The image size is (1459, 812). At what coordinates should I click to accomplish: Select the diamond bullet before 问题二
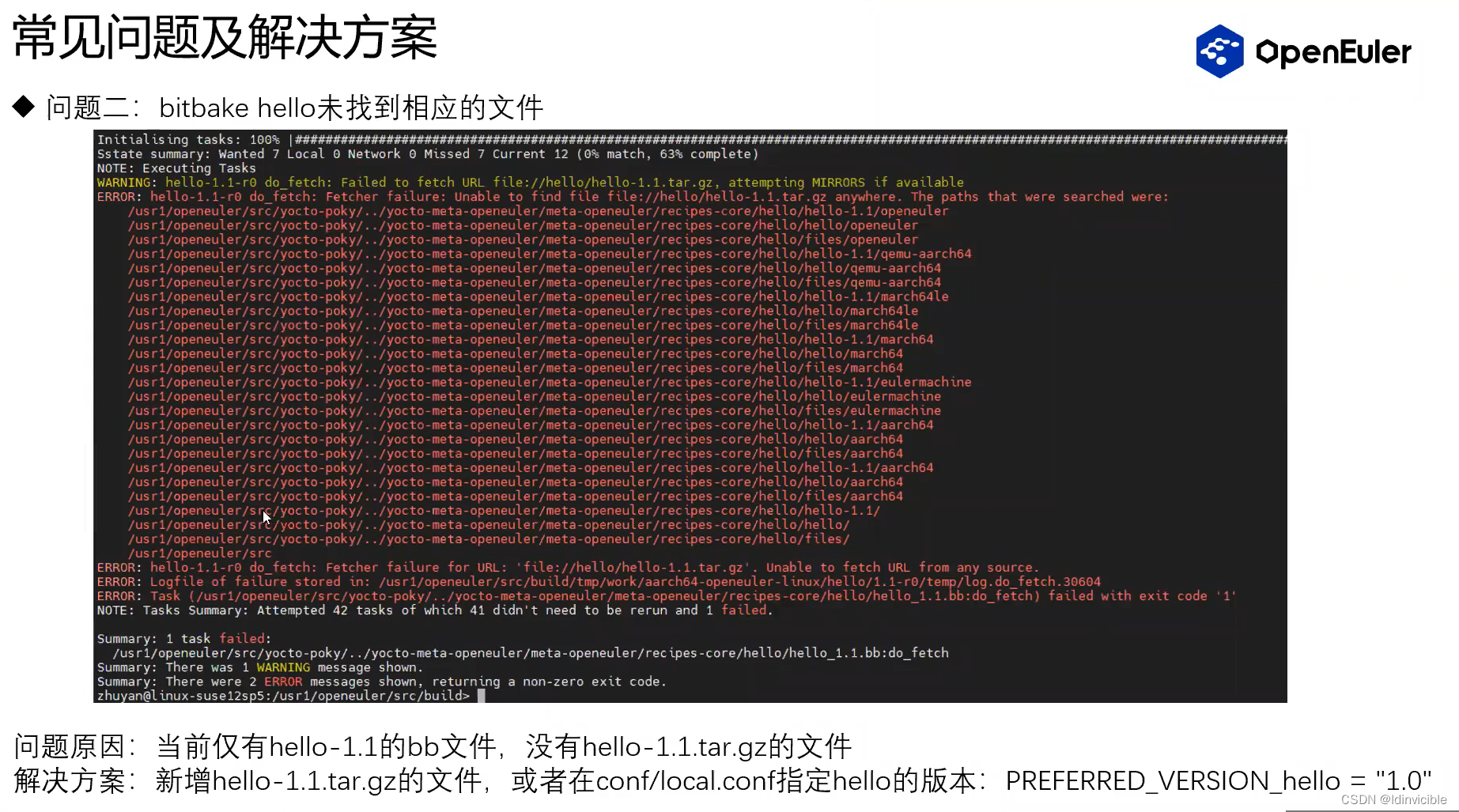click(x=23, y=104)
